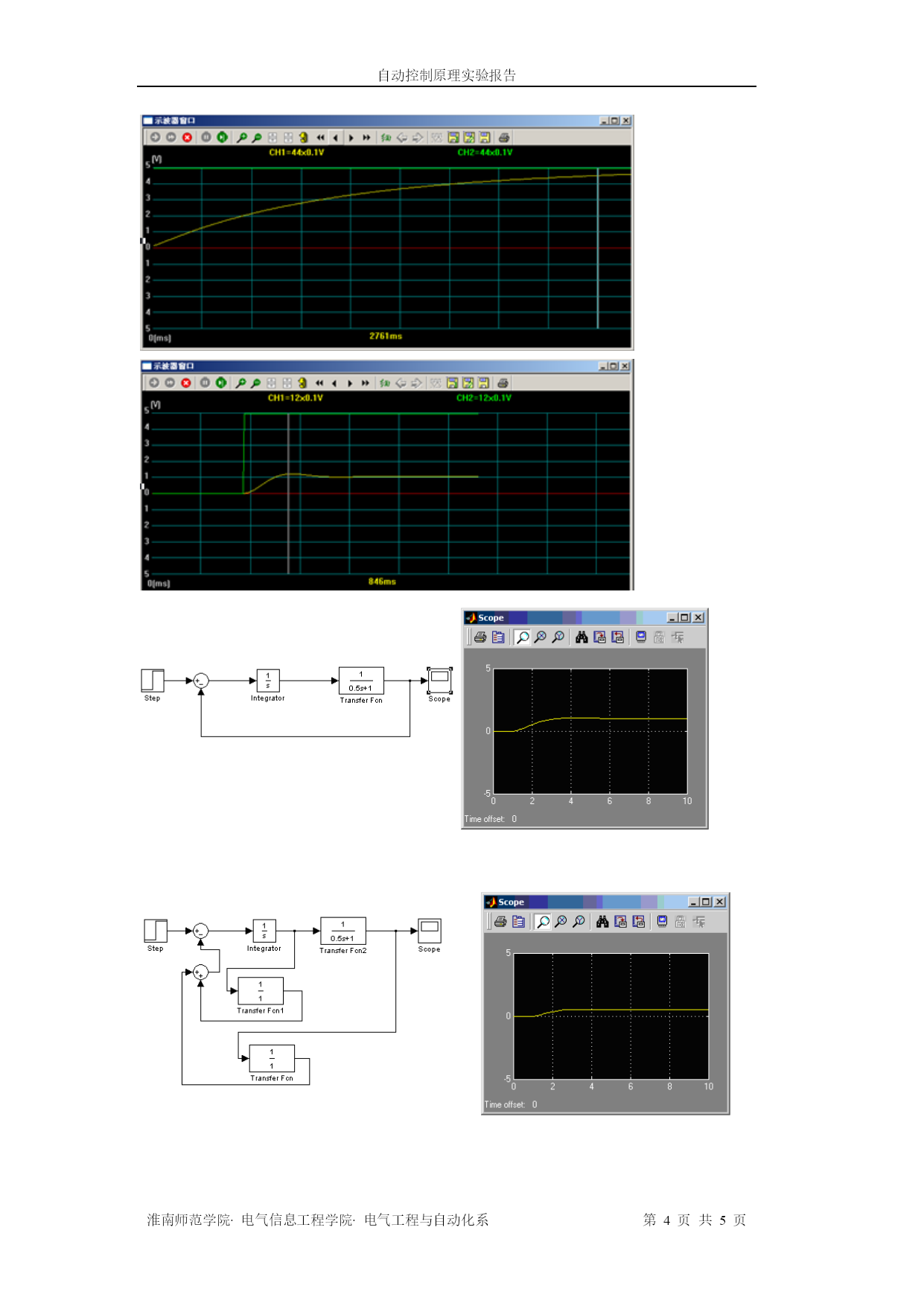Select the sum junction in upper Simulink diagram
Image resolution: width=924 pixels, height=1306 pixels.
(x=201, y=681)
